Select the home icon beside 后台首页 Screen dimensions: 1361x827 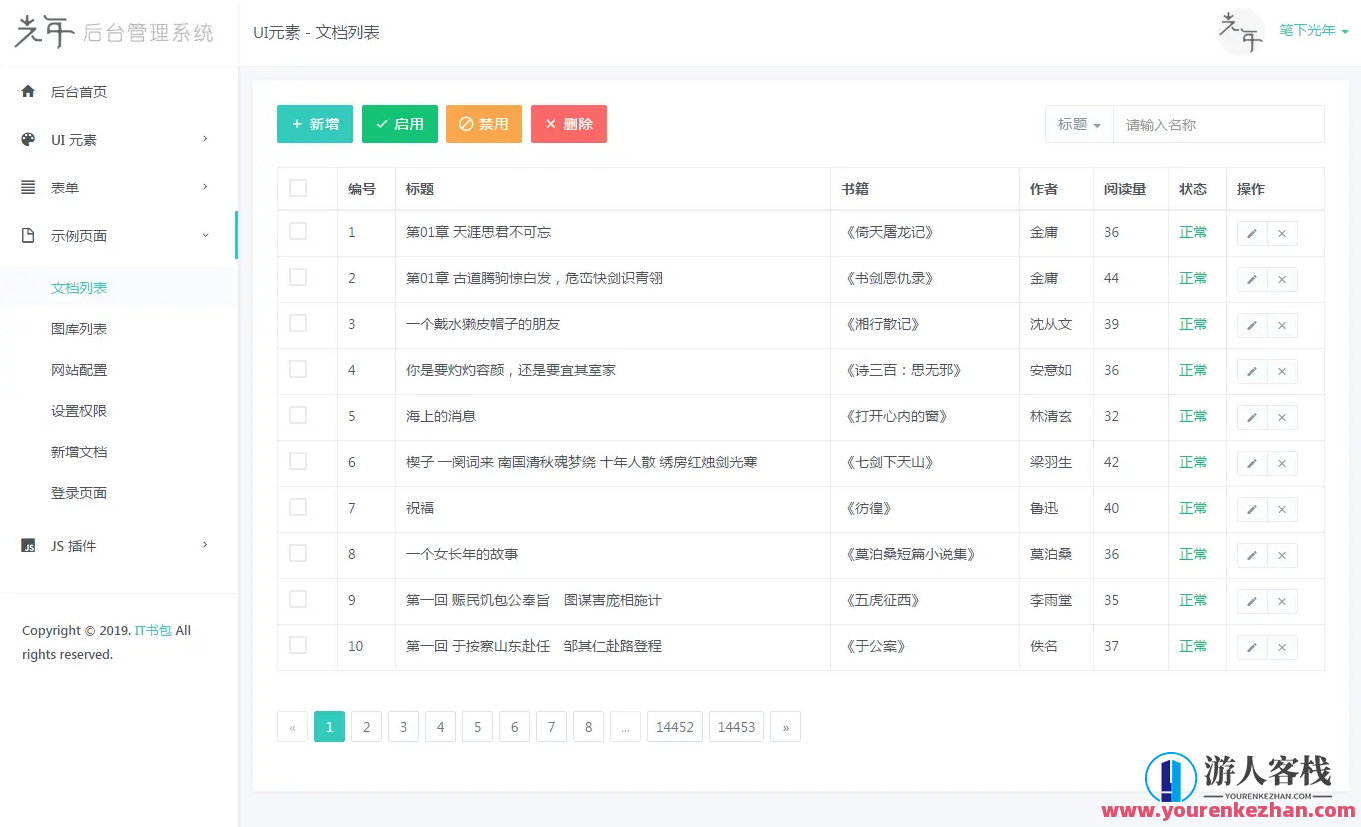coord(25,91)
